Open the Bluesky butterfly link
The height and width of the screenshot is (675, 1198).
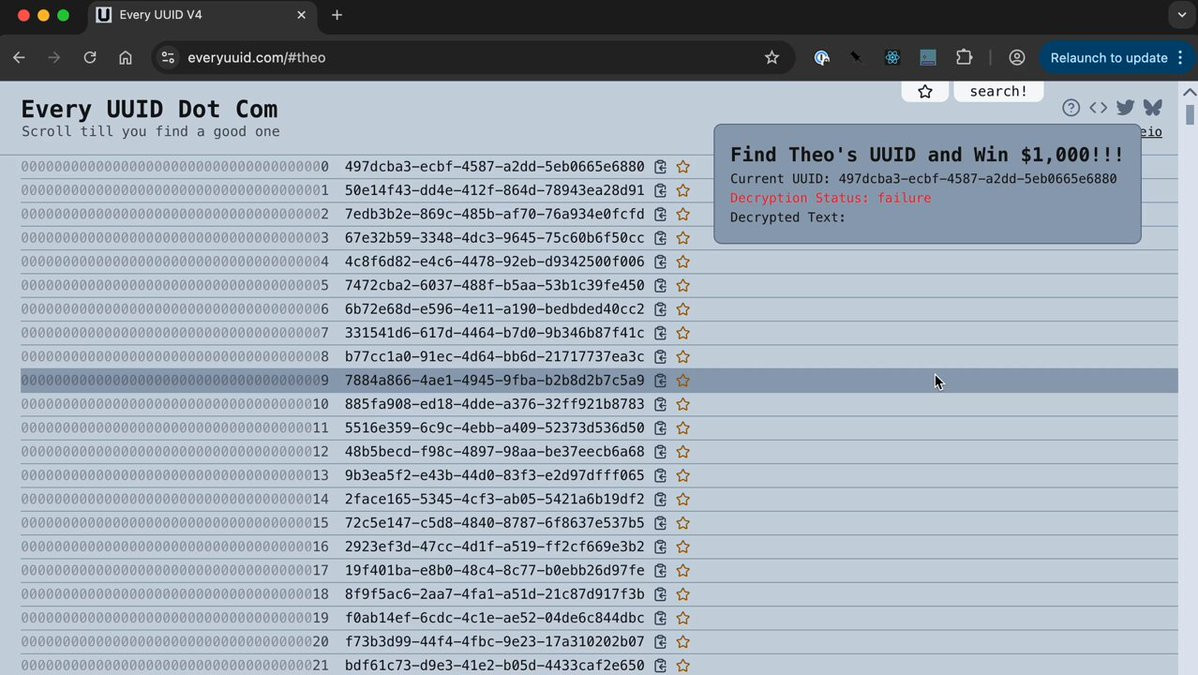(1153, 108)
